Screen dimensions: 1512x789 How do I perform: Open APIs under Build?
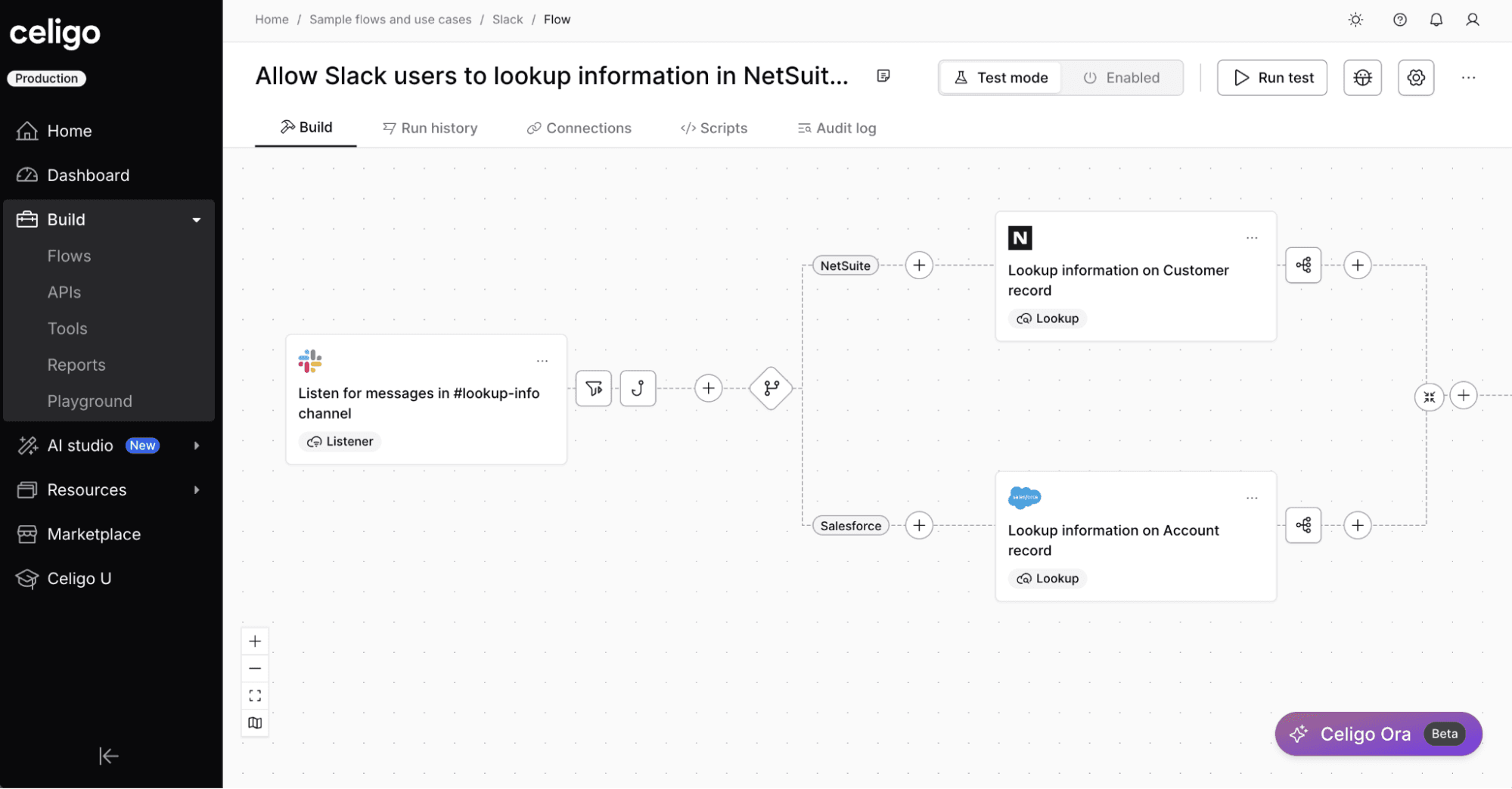[64, 293]
